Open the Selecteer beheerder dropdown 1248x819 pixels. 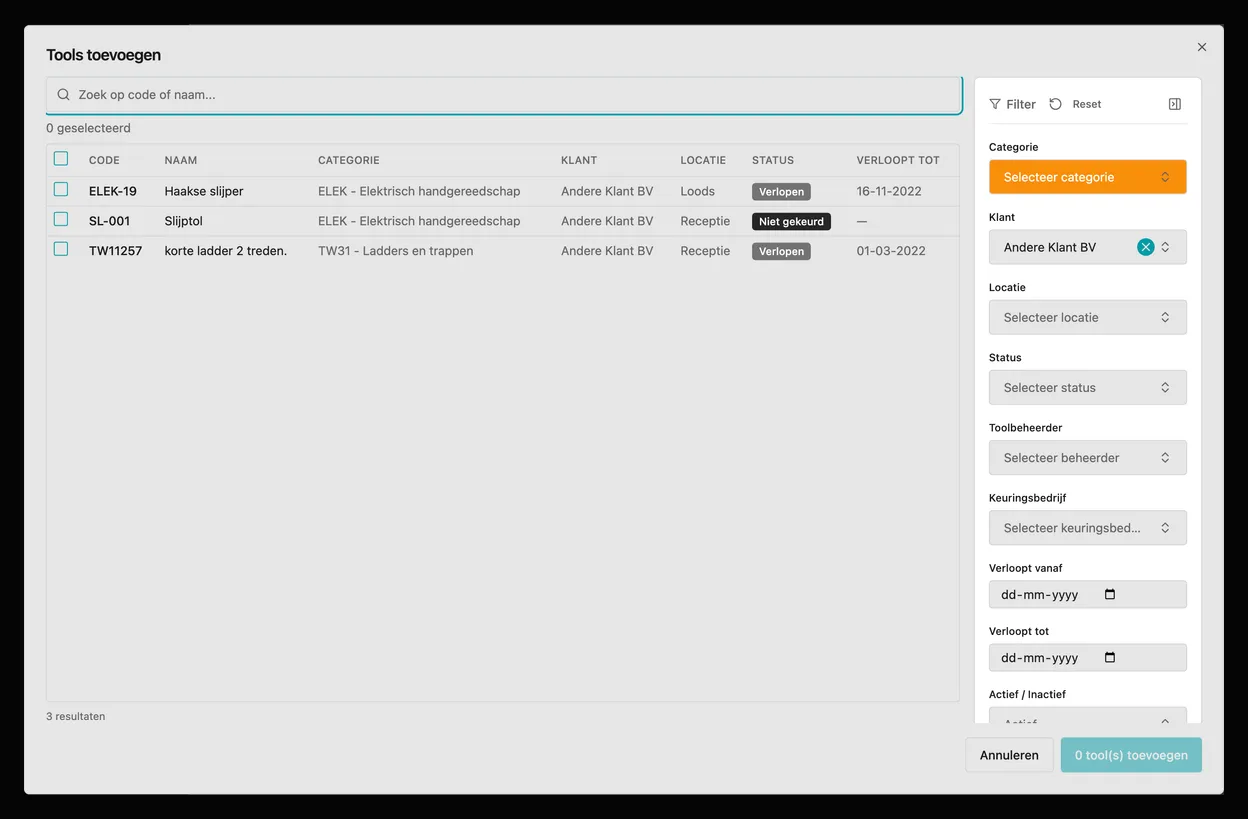[1088, 457]
